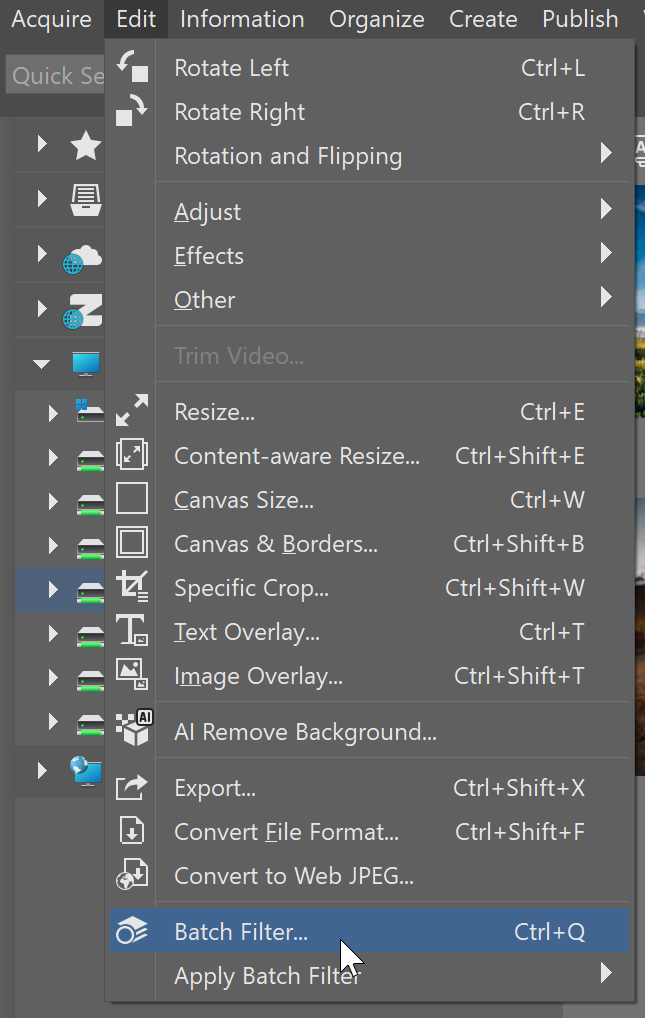The height and width of the screenshot is (1018, 645).
Task: Click the Rotate Left icon
Action: pyautogui.click(x=132, y=68)
